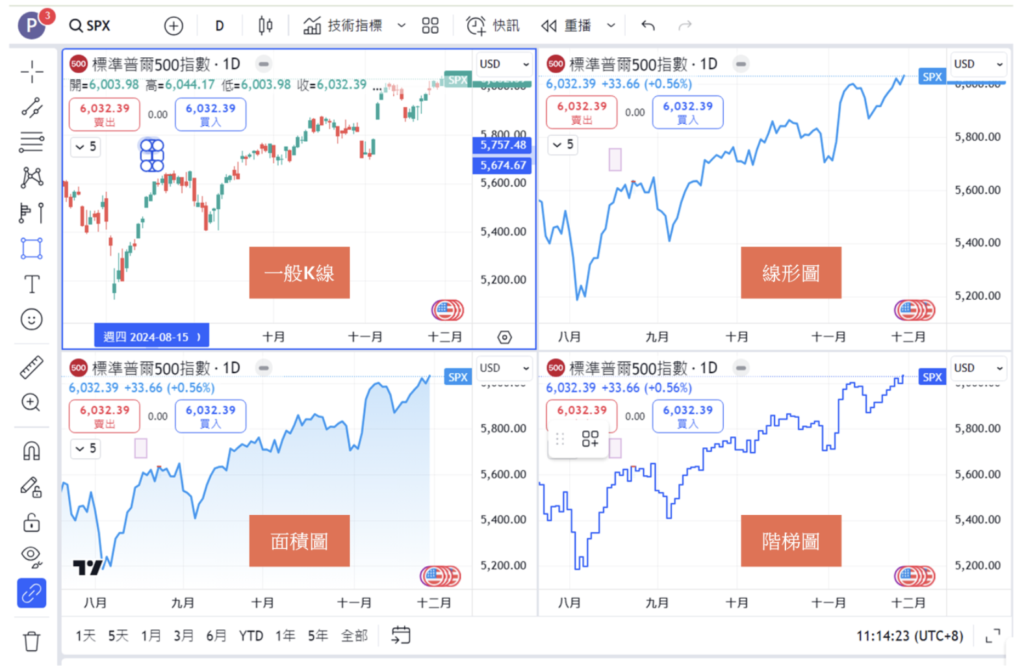Screen dimensions: 1024x667
Task: Open the multi-chart layout selector
Action: click(x=430, y=25)
